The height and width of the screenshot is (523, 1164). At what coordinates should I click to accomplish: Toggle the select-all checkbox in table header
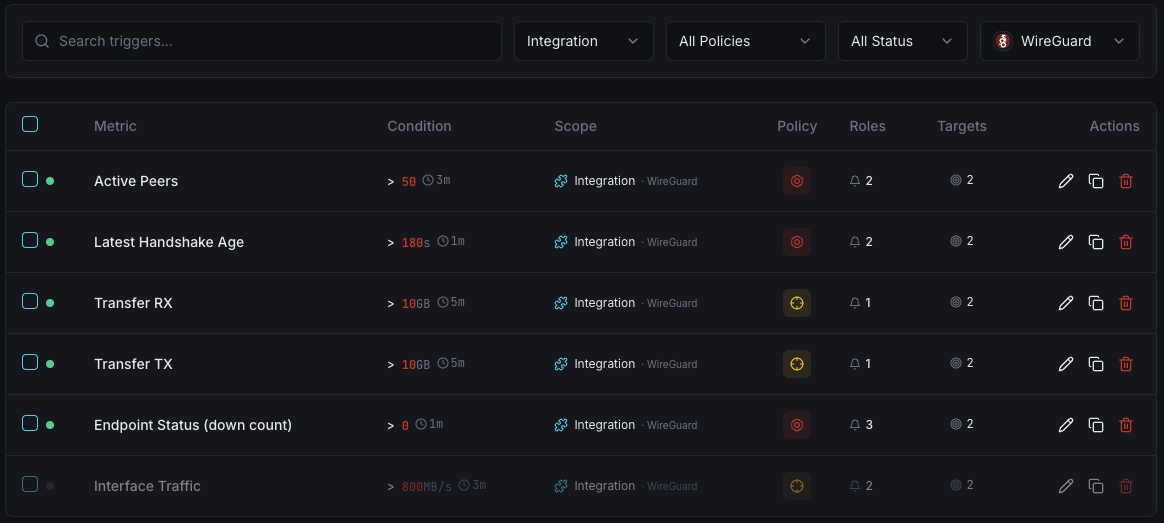click(x=30, y=124)
